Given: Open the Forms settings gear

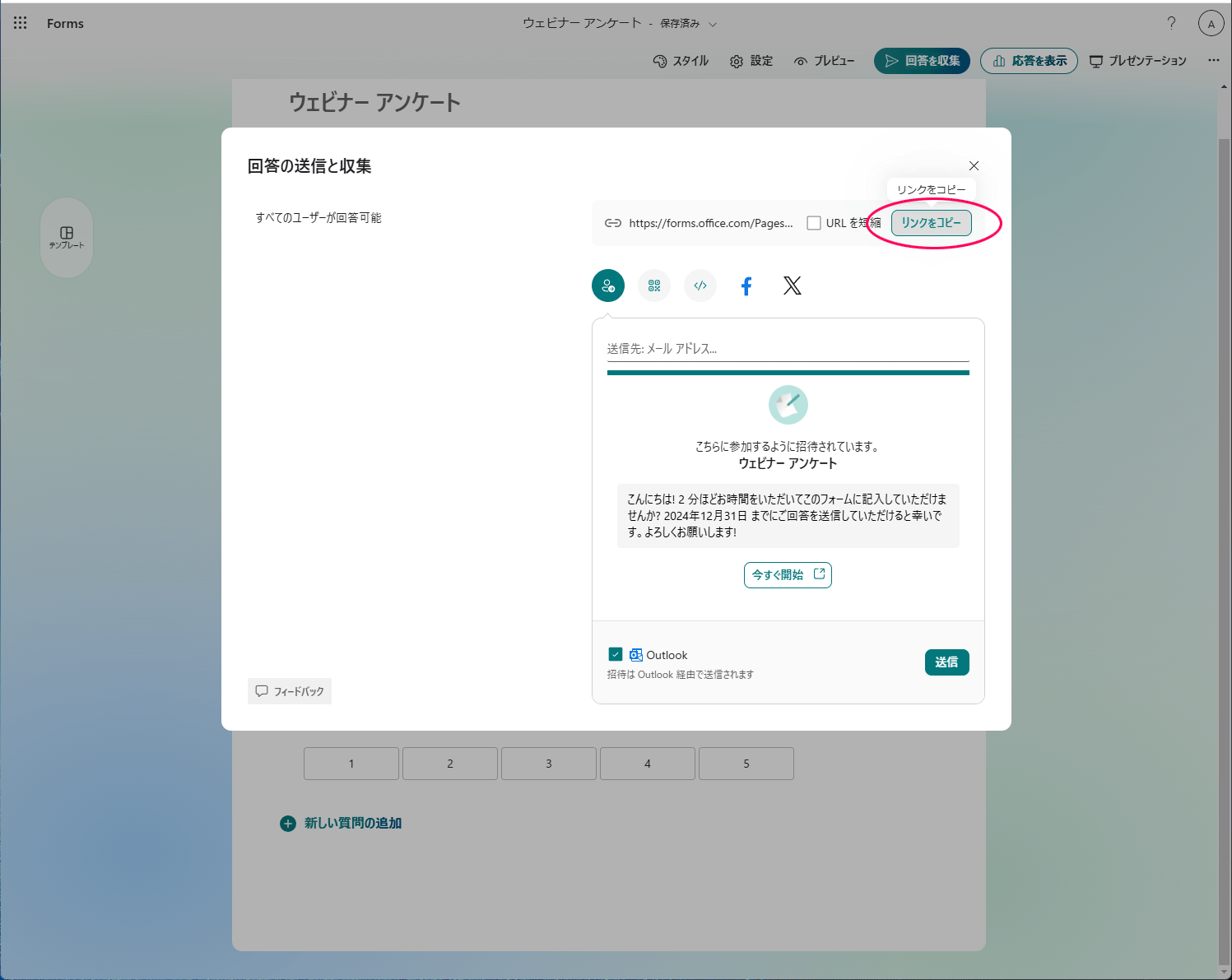Looking at the screenshot, I should point(751,60).
